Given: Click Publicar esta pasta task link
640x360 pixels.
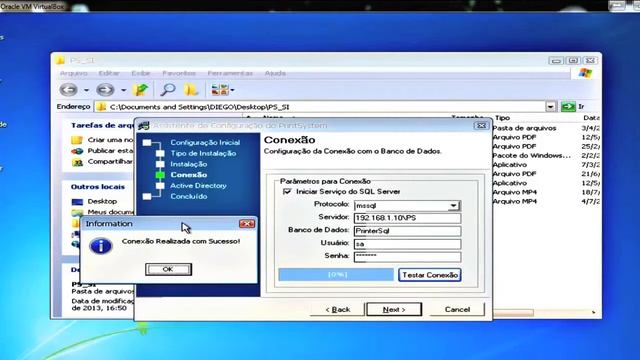Looking at the screenshot, I should (x=110, y=151).
